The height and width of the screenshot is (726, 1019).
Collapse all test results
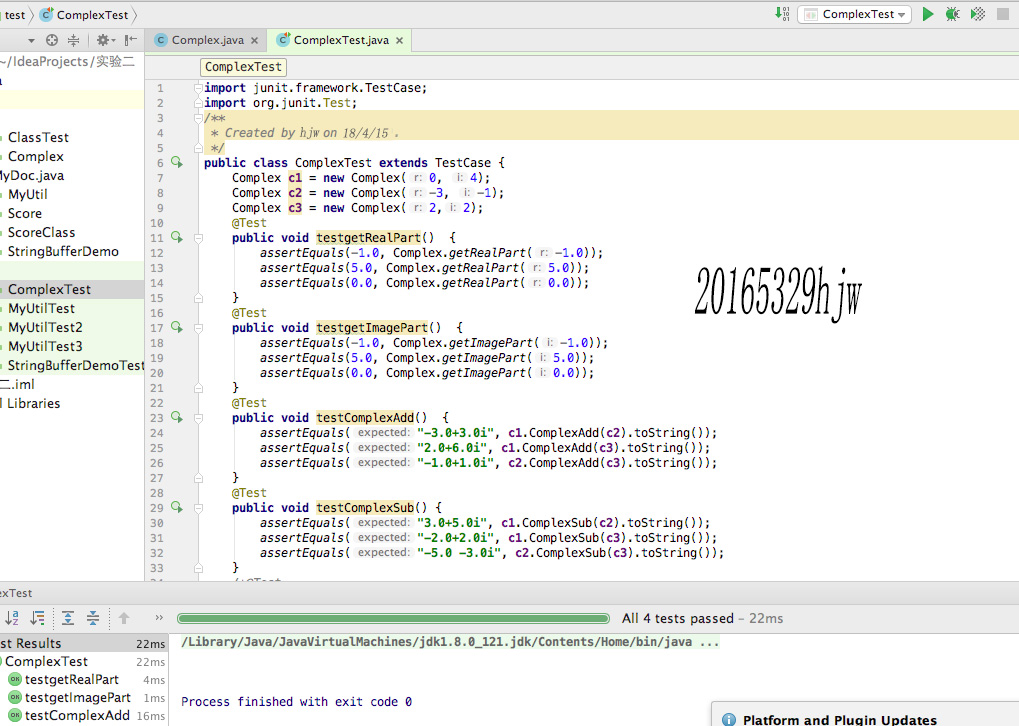point(92,618)
